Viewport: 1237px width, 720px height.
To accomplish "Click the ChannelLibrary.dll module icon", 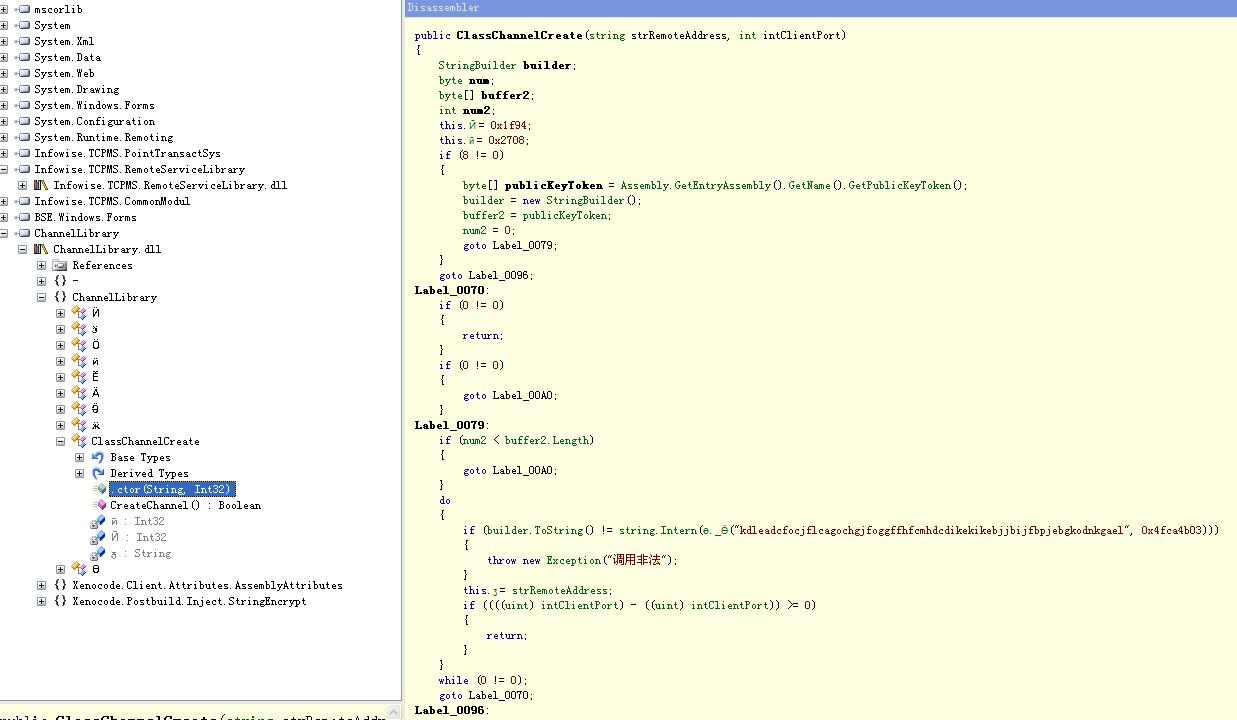I will (x=41, y=249).
